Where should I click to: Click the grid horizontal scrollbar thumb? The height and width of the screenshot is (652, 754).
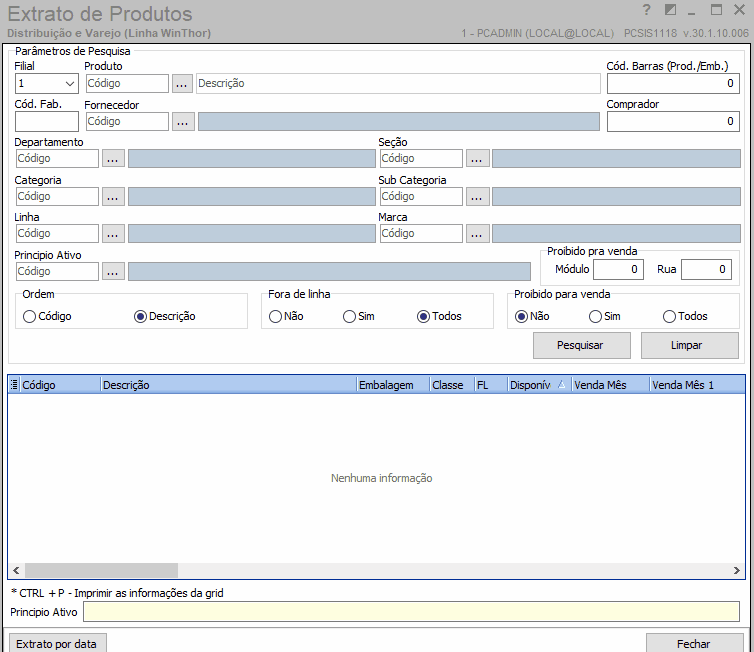101,570
